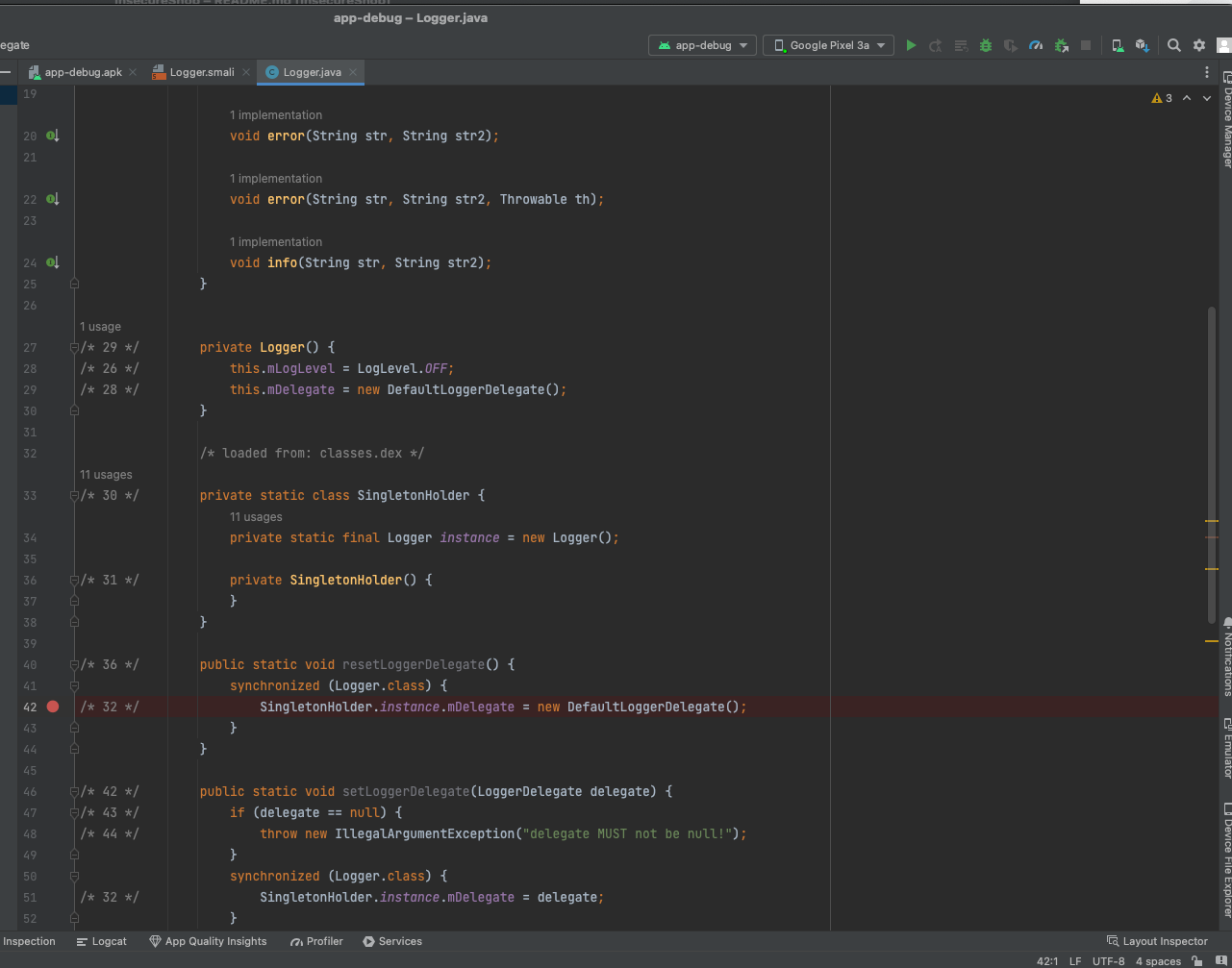Image resolution: width=1232 pixels, height=968 pixels.
Task: Close the Logger.smali tab
Action: (x=246, y=72)
